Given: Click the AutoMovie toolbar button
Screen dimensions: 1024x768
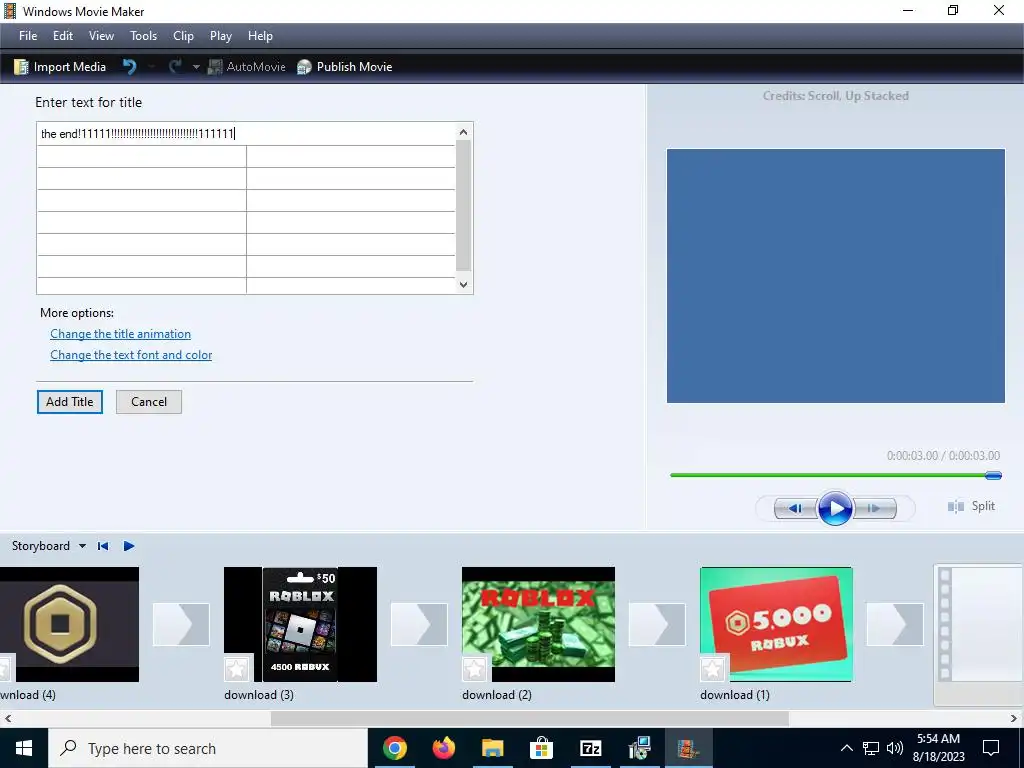Looking at the screenshot, I should point(247,67).
